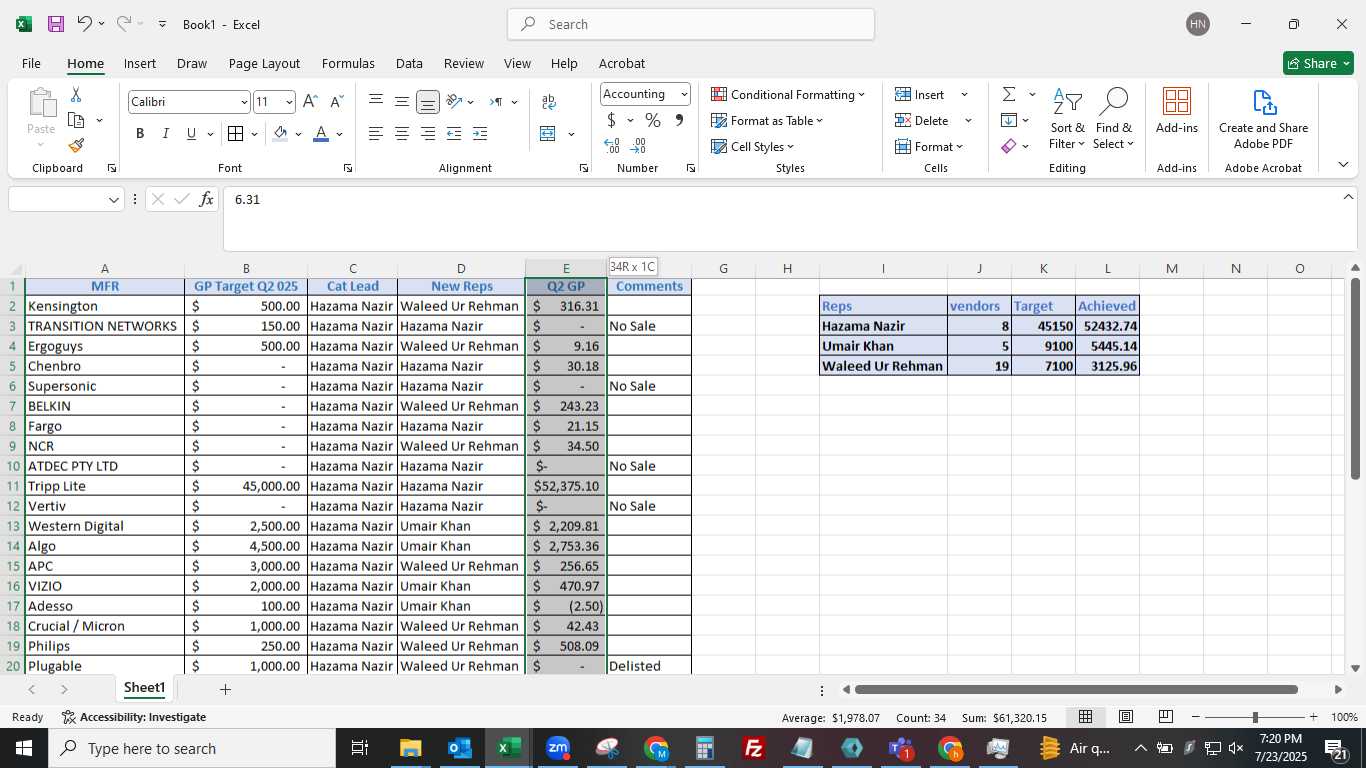Toggle Middle Align vertical alignment
This screenshot has height=768, width=1366.
402,102
